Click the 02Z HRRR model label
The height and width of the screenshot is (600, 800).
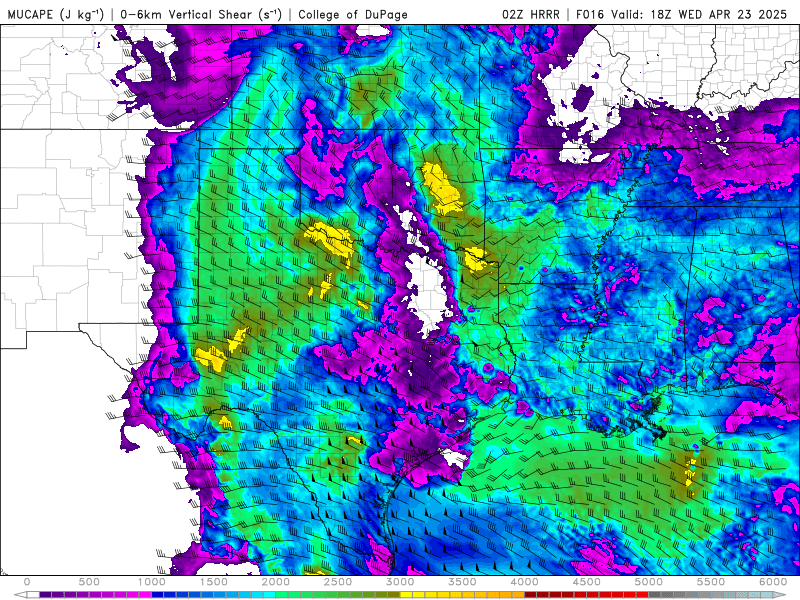point(531,14)
